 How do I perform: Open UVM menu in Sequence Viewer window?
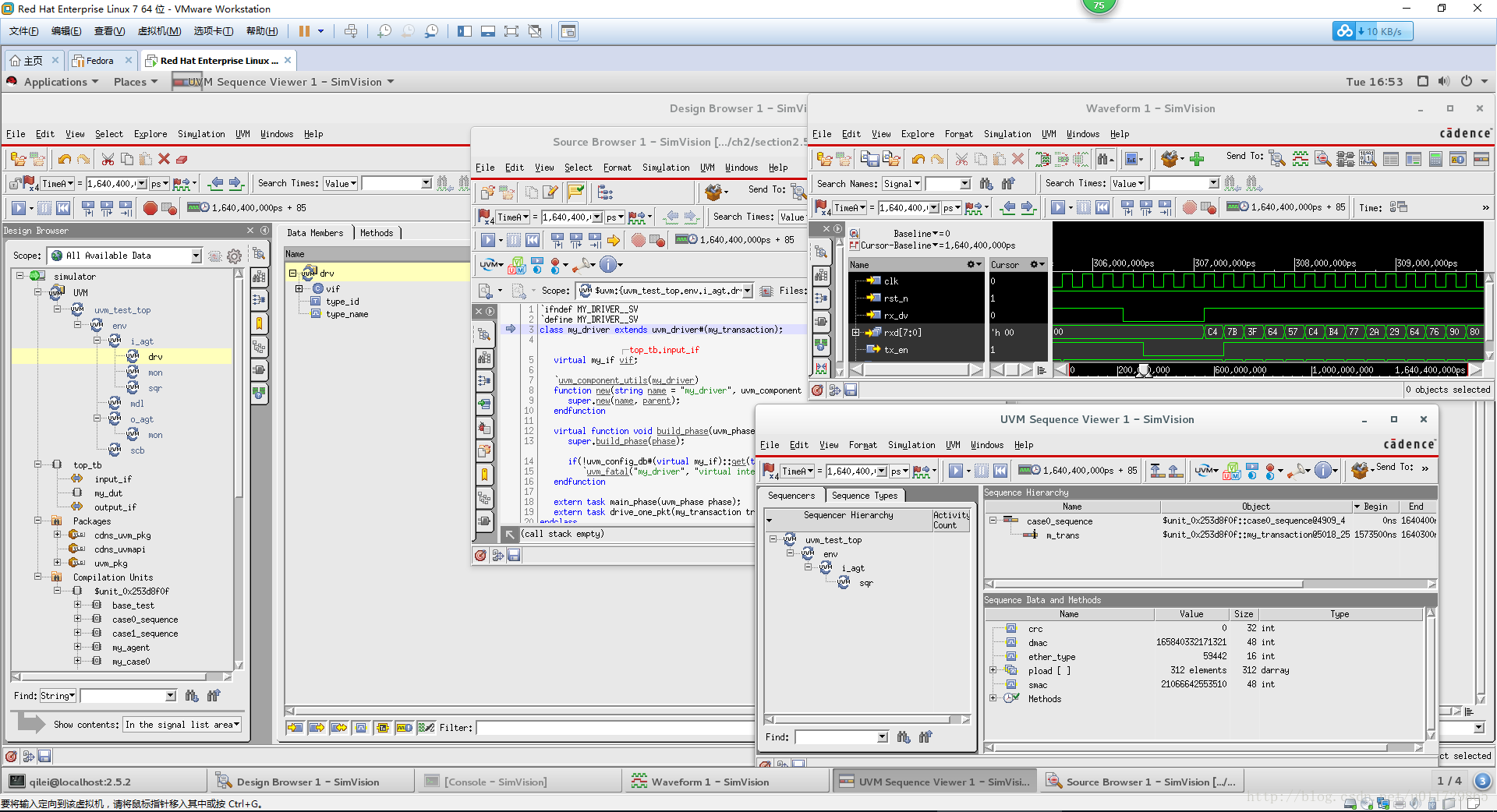click(953, 445)
